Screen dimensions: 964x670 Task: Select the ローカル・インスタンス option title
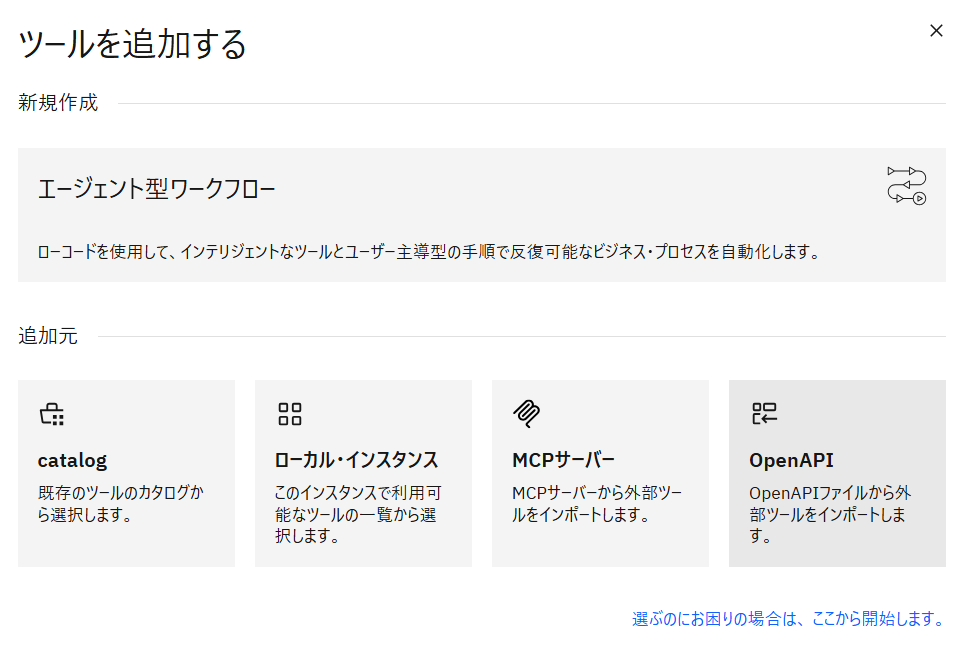tap(356, 460)
